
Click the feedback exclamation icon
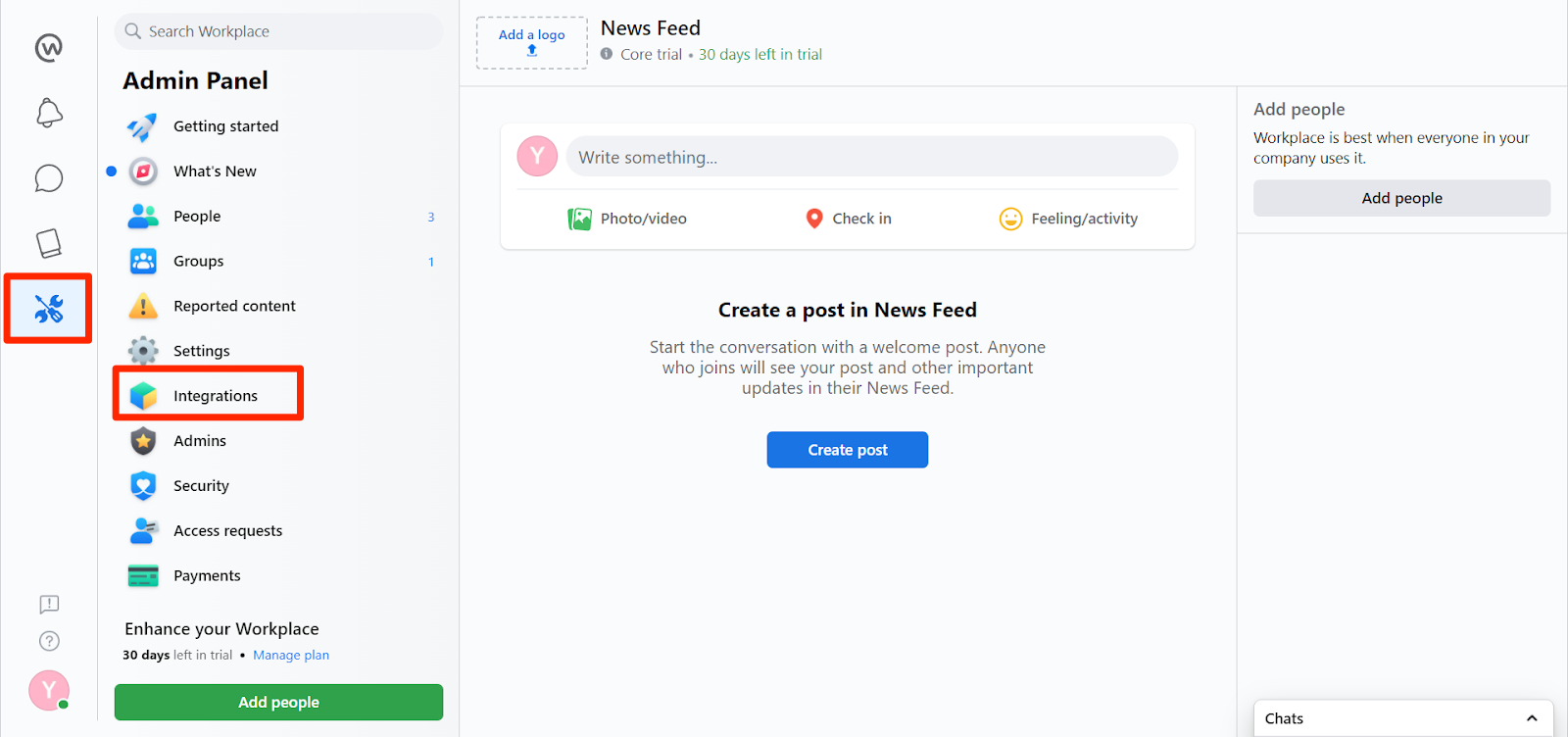pos(49,604)
